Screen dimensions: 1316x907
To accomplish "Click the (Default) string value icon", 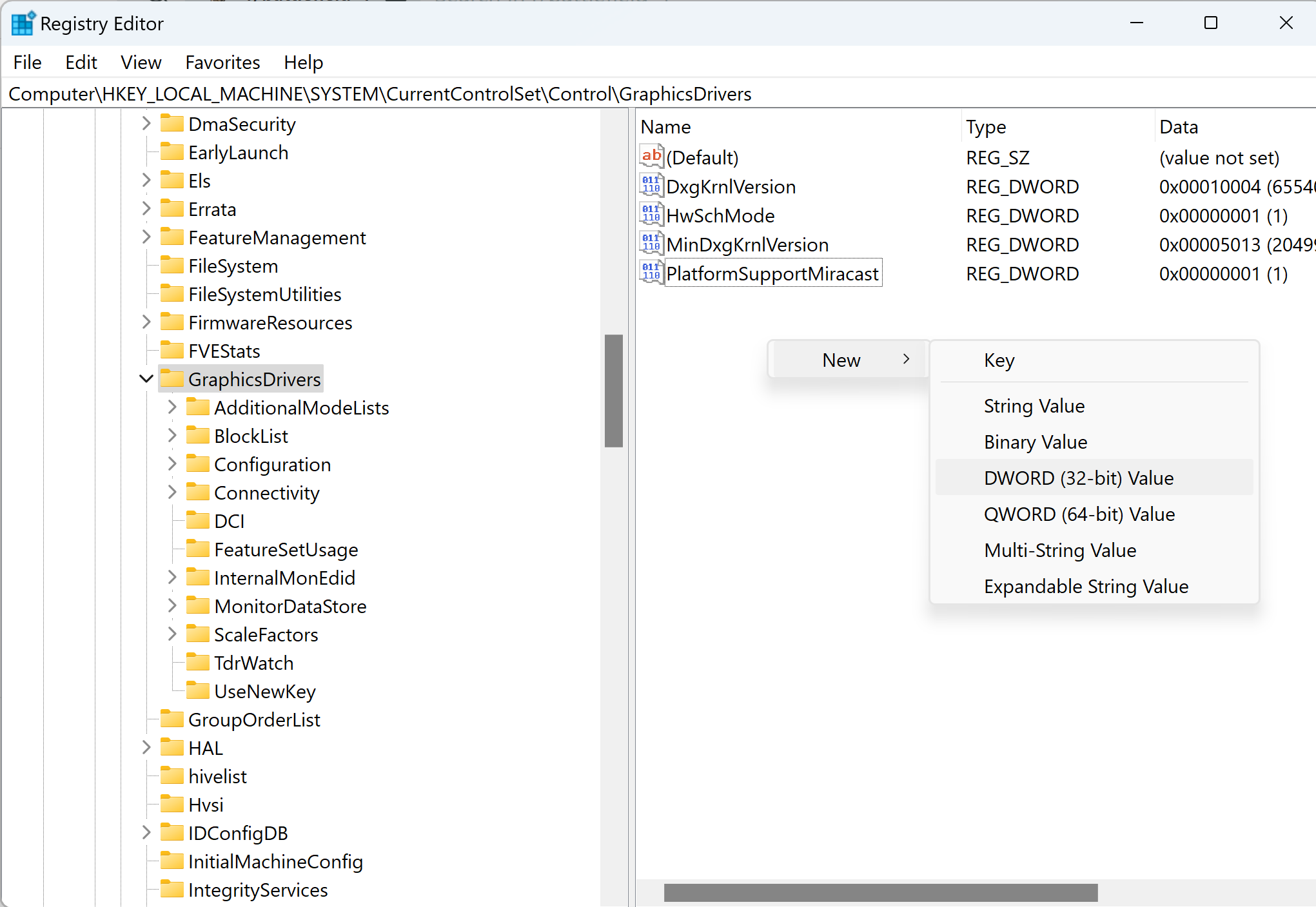I will coord(651,157).
